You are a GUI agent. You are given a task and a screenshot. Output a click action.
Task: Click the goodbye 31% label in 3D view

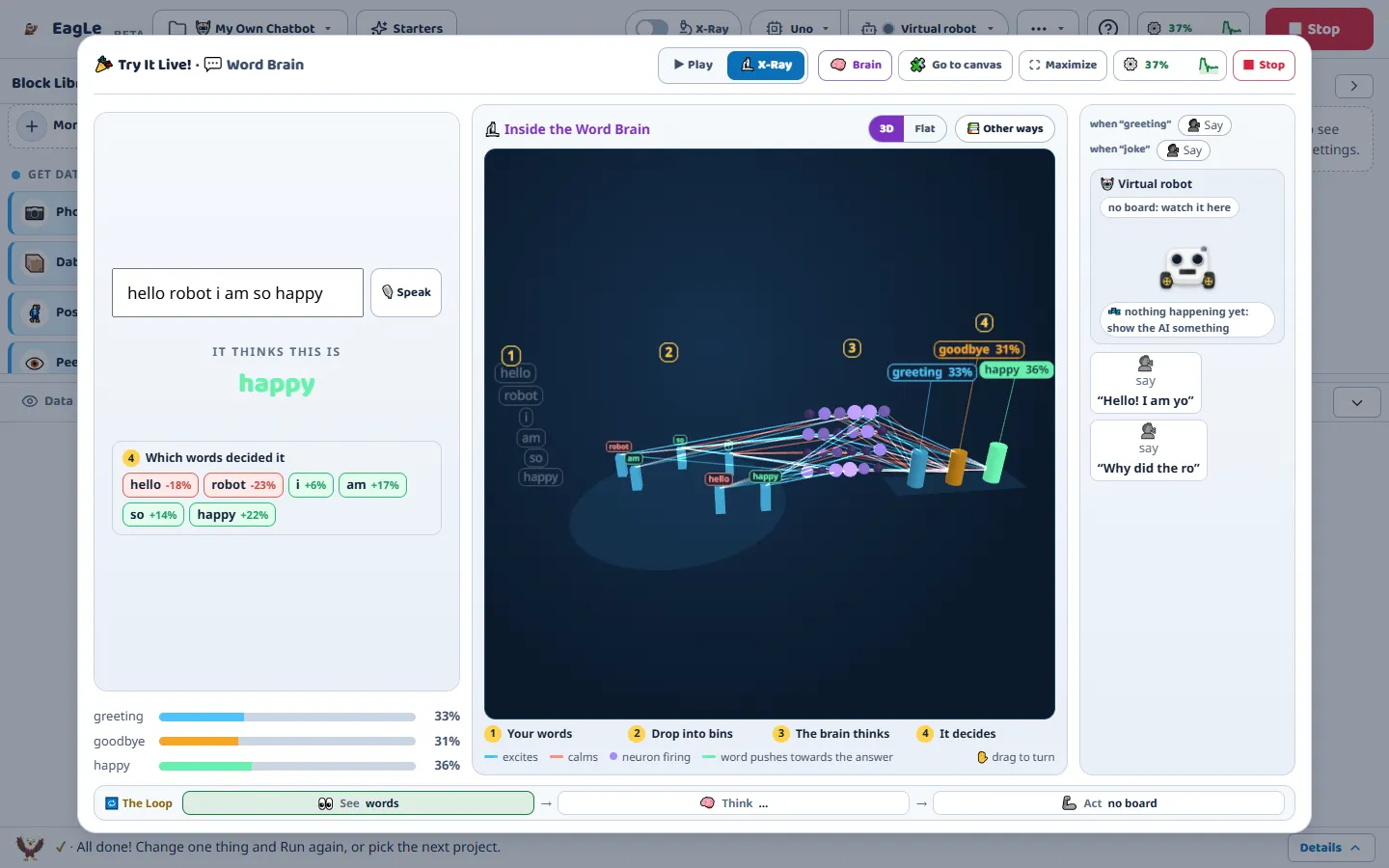coord(979,349)
